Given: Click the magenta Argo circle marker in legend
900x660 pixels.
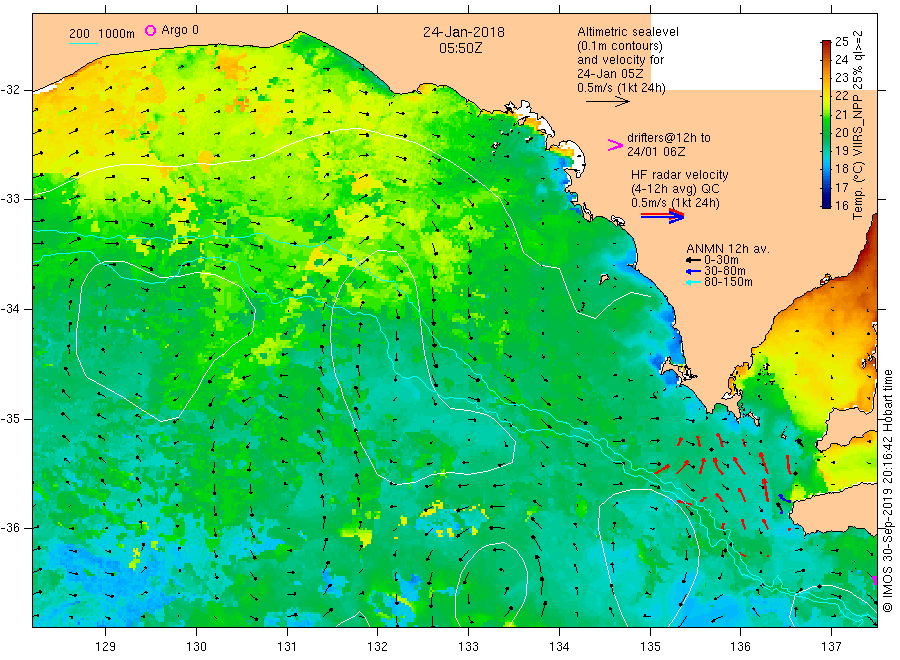Looking at the screenshot, I should [150, 30].
